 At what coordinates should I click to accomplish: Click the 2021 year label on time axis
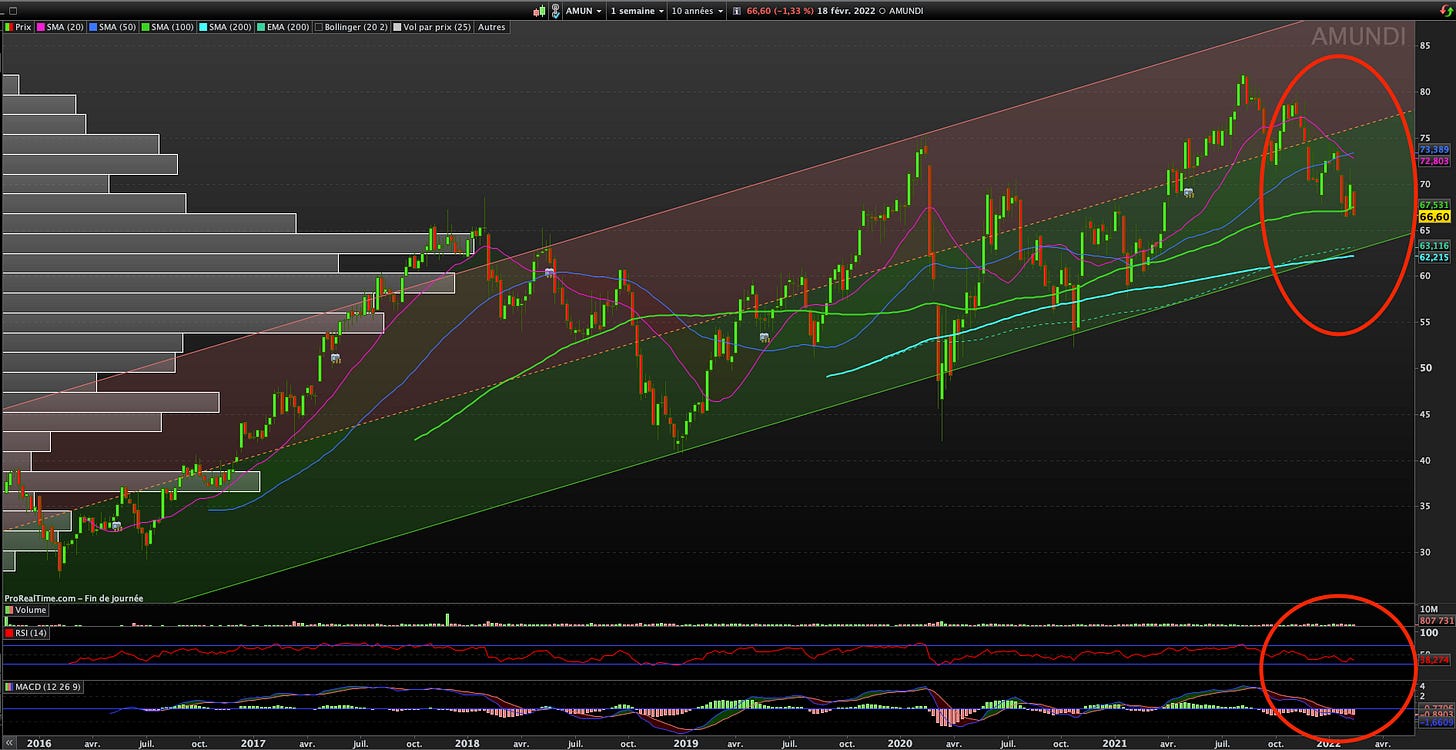[x=1113, y=744]
